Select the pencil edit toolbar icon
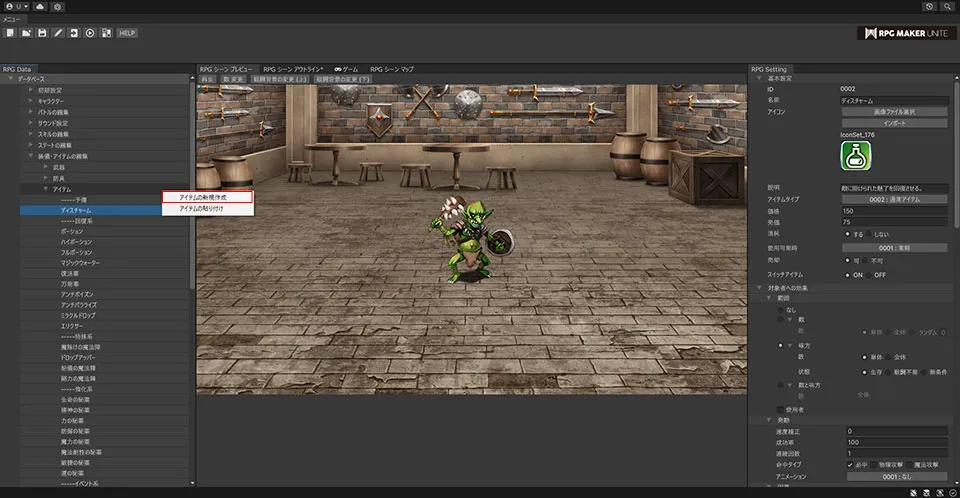 (x=58, y=33)
